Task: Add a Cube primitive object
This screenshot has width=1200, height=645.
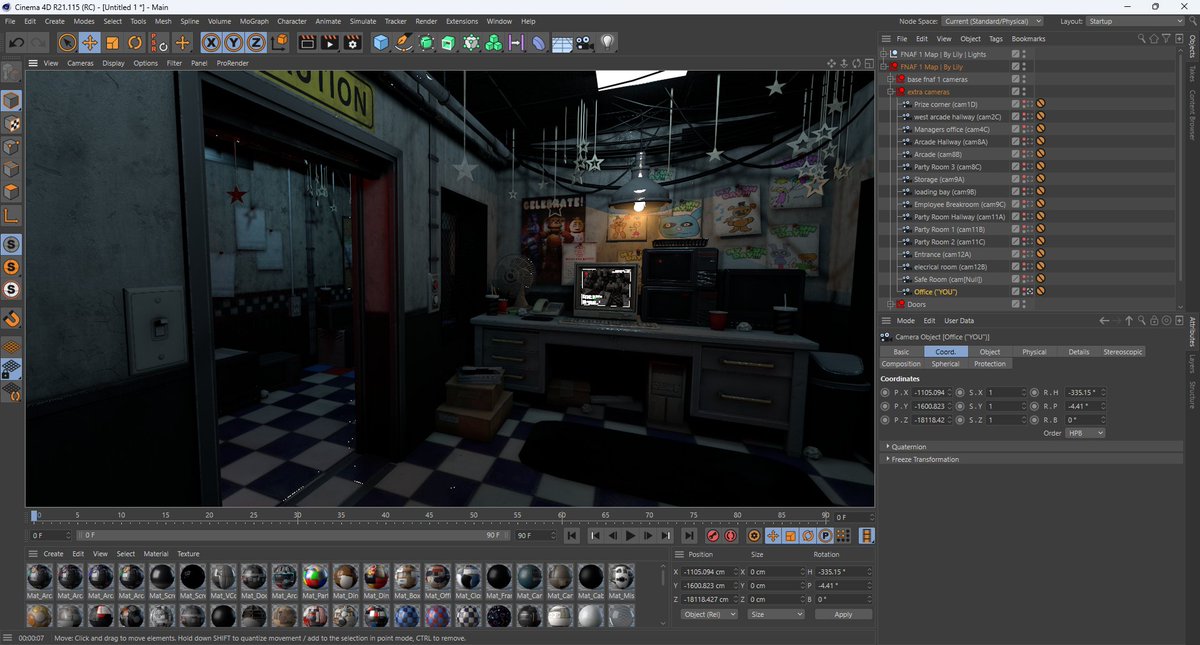Action: tap(381, 43)
